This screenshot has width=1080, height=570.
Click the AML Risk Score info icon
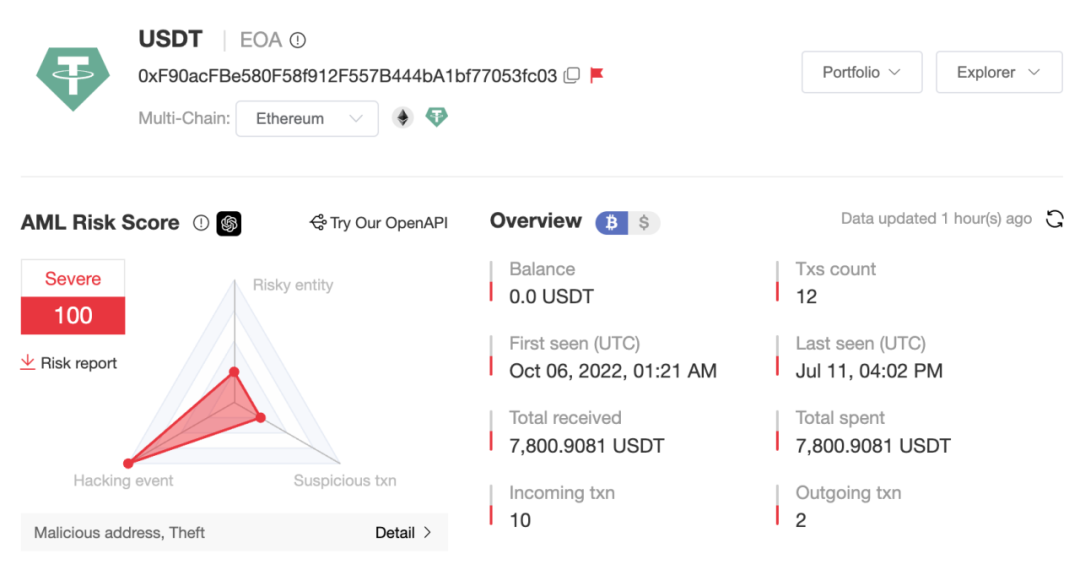(x=200, y=223)
